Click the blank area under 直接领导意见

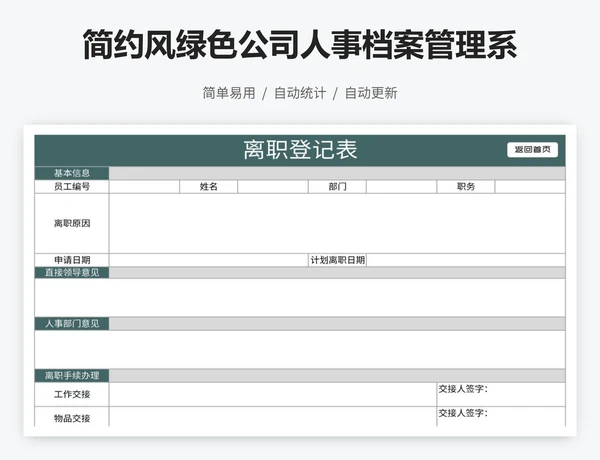(300, 297)
